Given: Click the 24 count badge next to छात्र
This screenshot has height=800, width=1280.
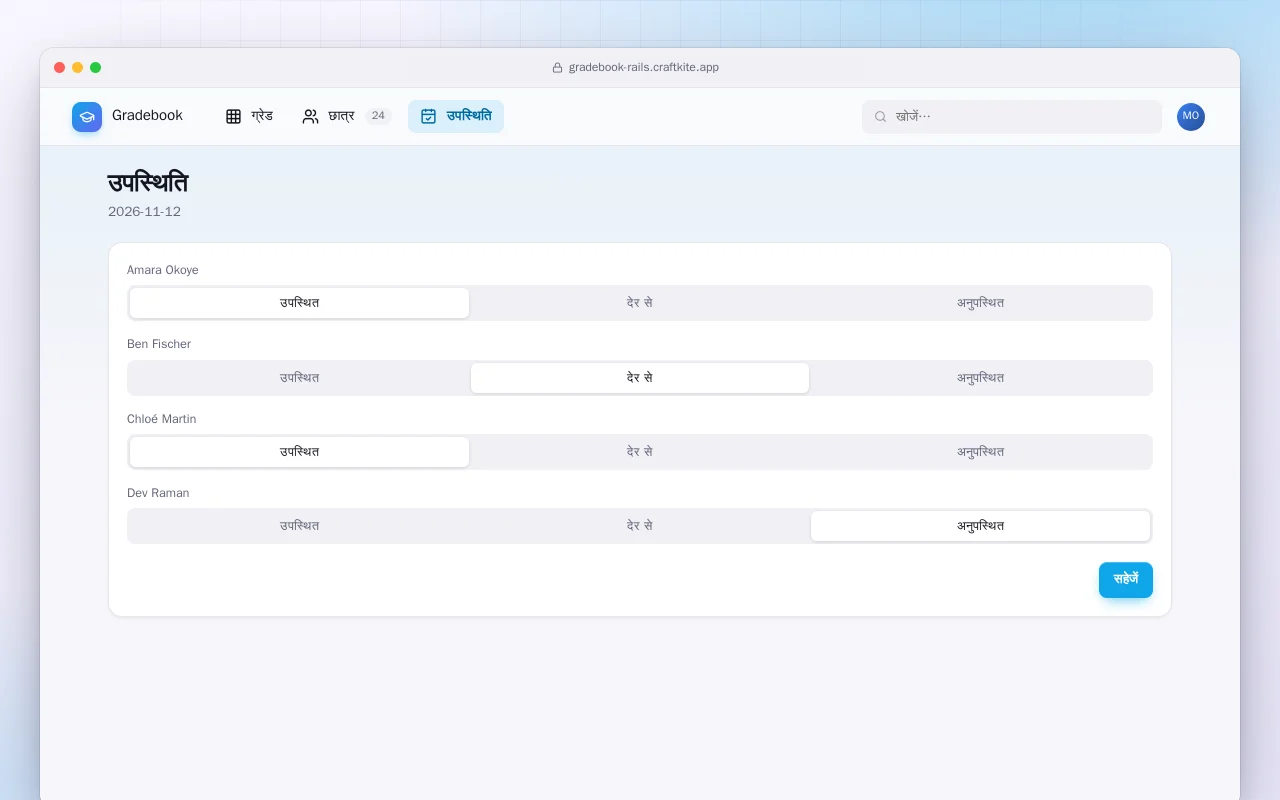Looking at the screenshot, I should (x=378, y=116).
